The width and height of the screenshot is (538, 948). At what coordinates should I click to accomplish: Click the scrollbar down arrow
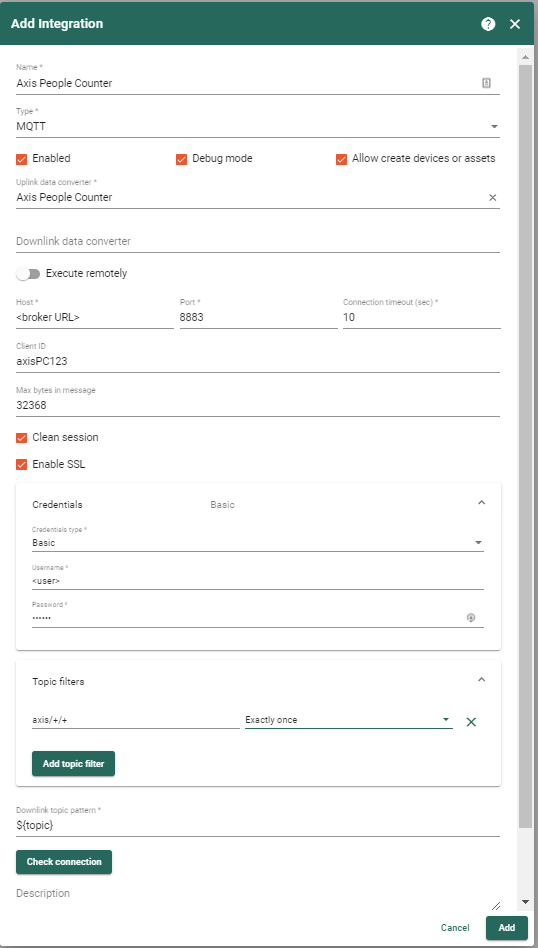525,903
